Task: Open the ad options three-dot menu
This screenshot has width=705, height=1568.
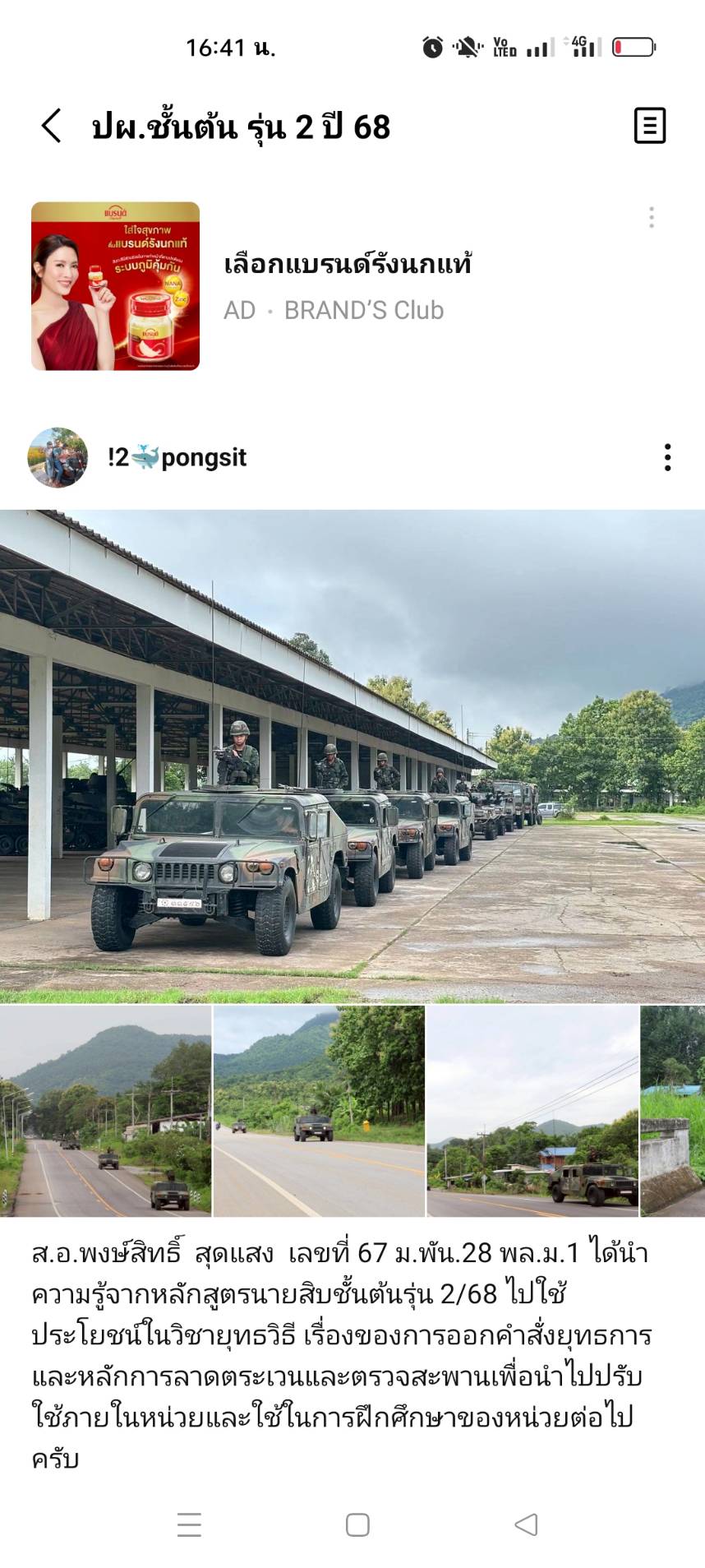Action: click(x=651, y=218)
